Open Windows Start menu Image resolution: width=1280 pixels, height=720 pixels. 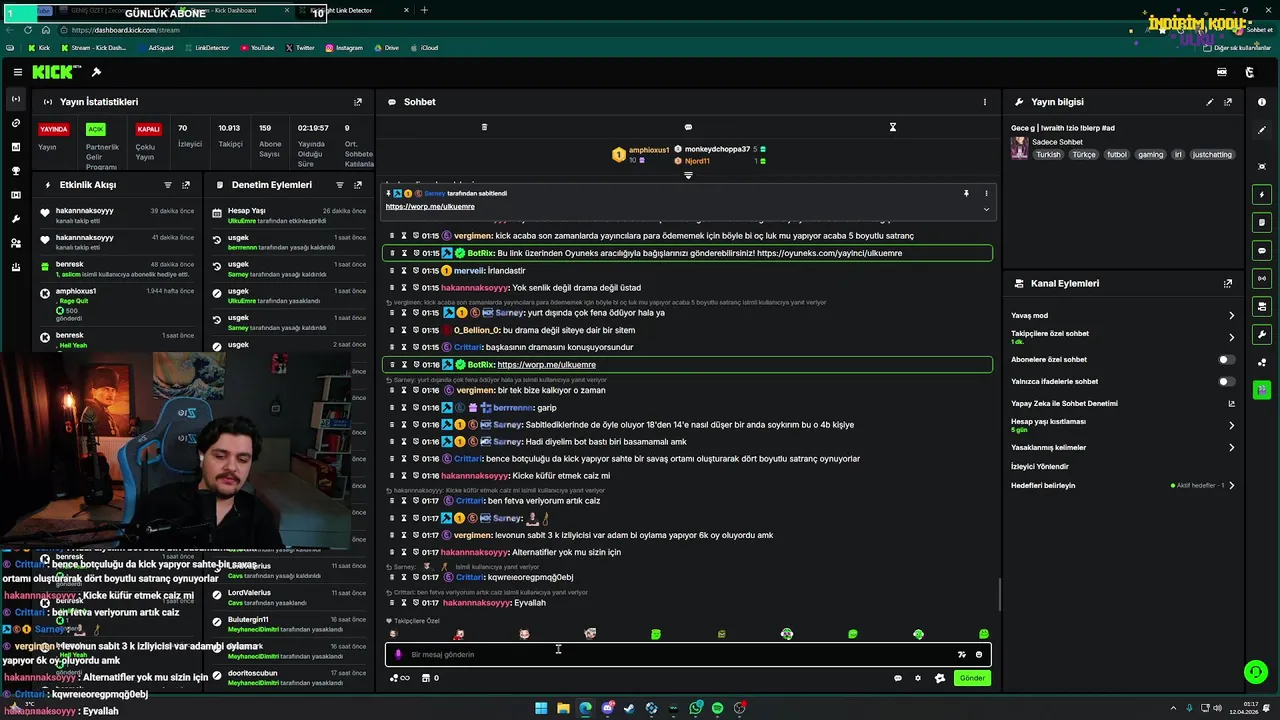541,708
